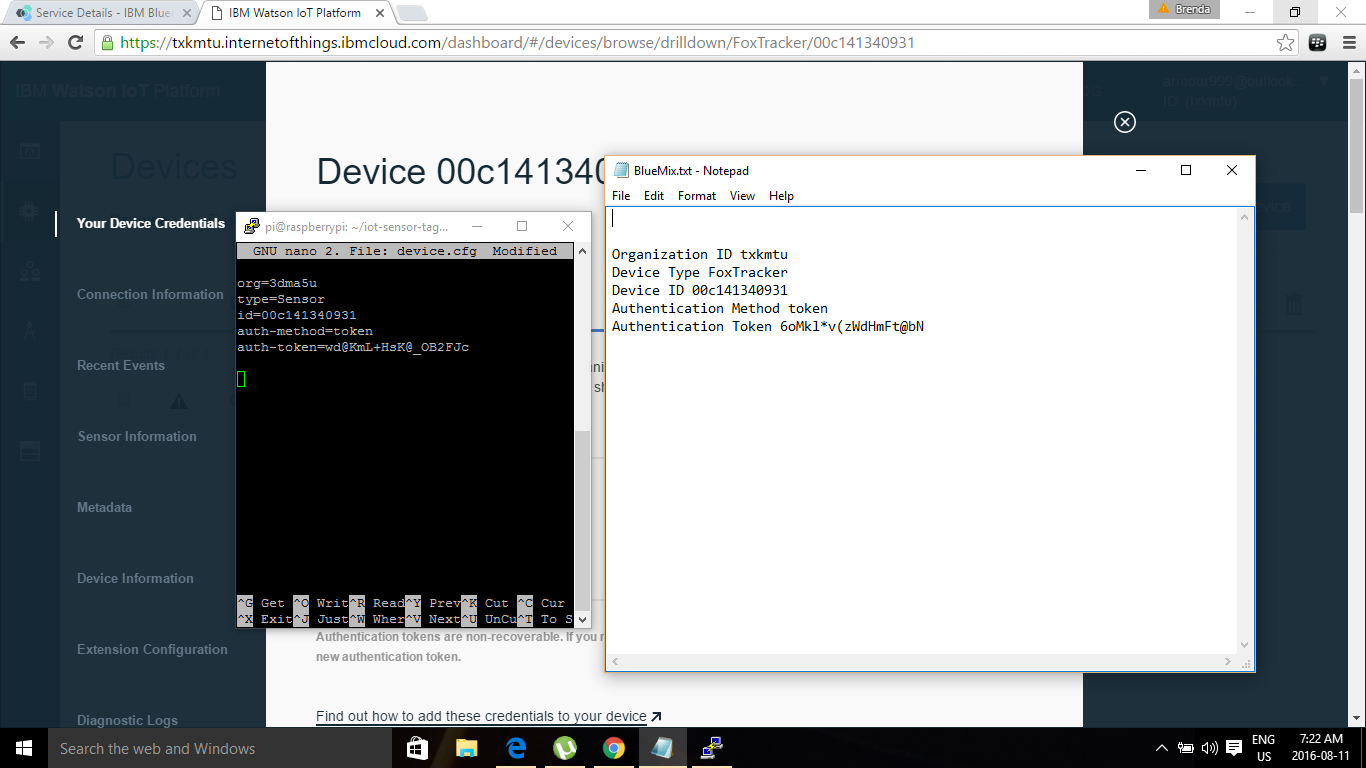Open the File menu in Notepad
Screen dimensions: 1366x768
621,196
